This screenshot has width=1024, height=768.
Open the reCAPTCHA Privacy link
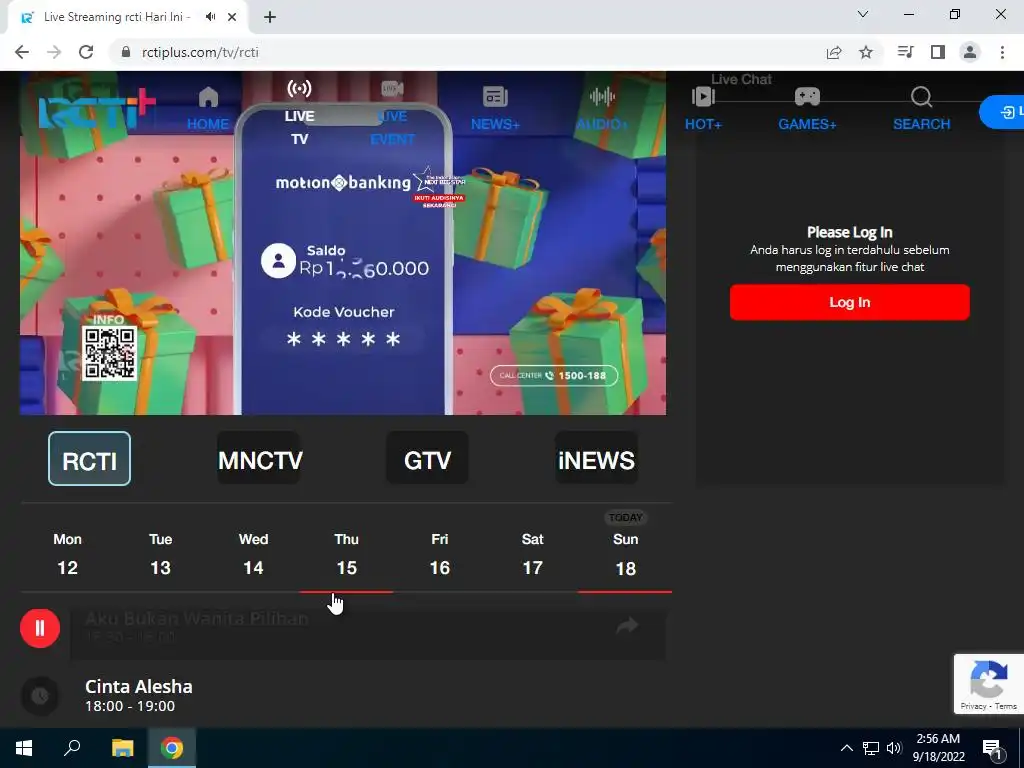973,706
